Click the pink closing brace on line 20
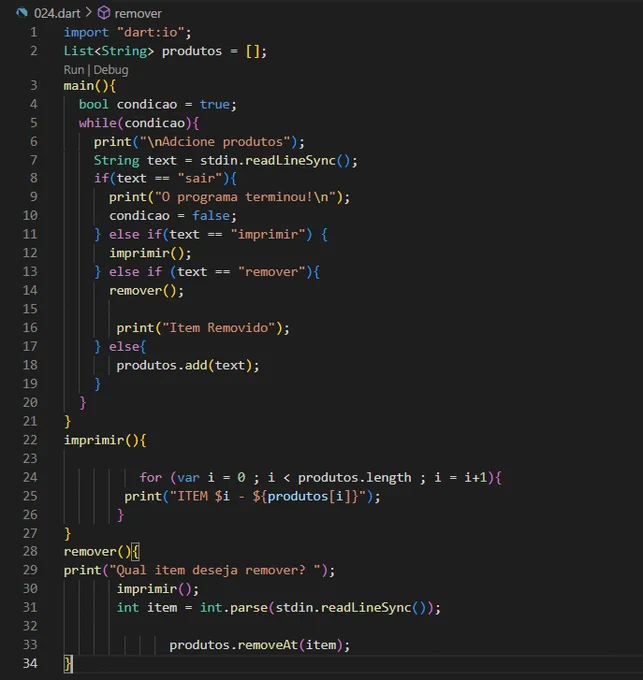 [x=83, y=402]
